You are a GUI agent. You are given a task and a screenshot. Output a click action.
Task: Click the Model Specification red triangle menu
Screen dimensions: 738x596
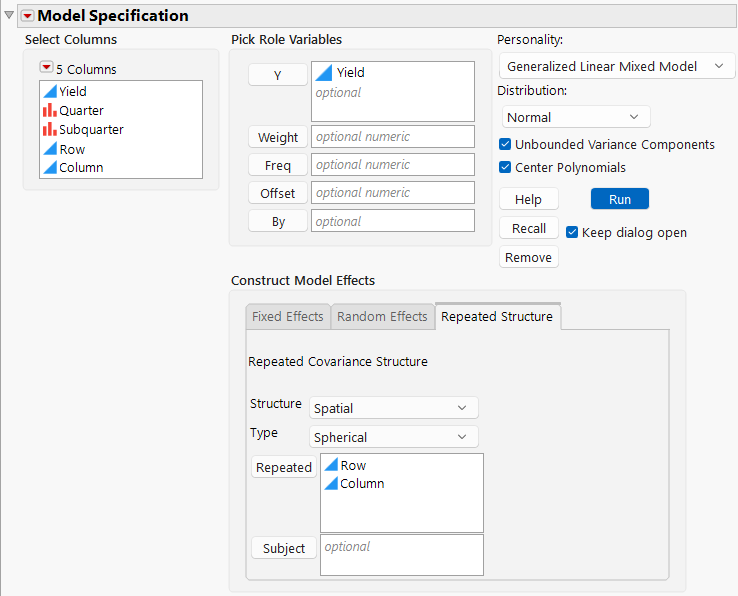(x=27, y=16)
